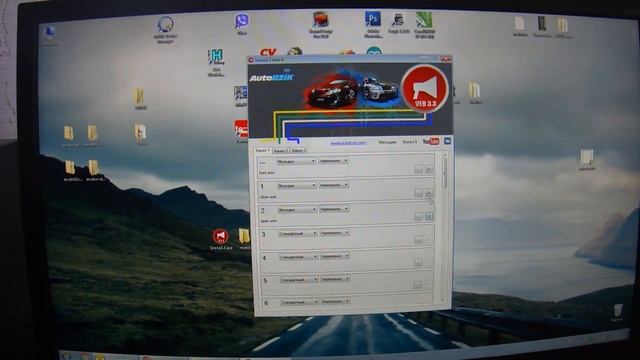Select the folder right of the AutoBZIK window
Viewport: 640px width, 360px height.
point(475,93)
